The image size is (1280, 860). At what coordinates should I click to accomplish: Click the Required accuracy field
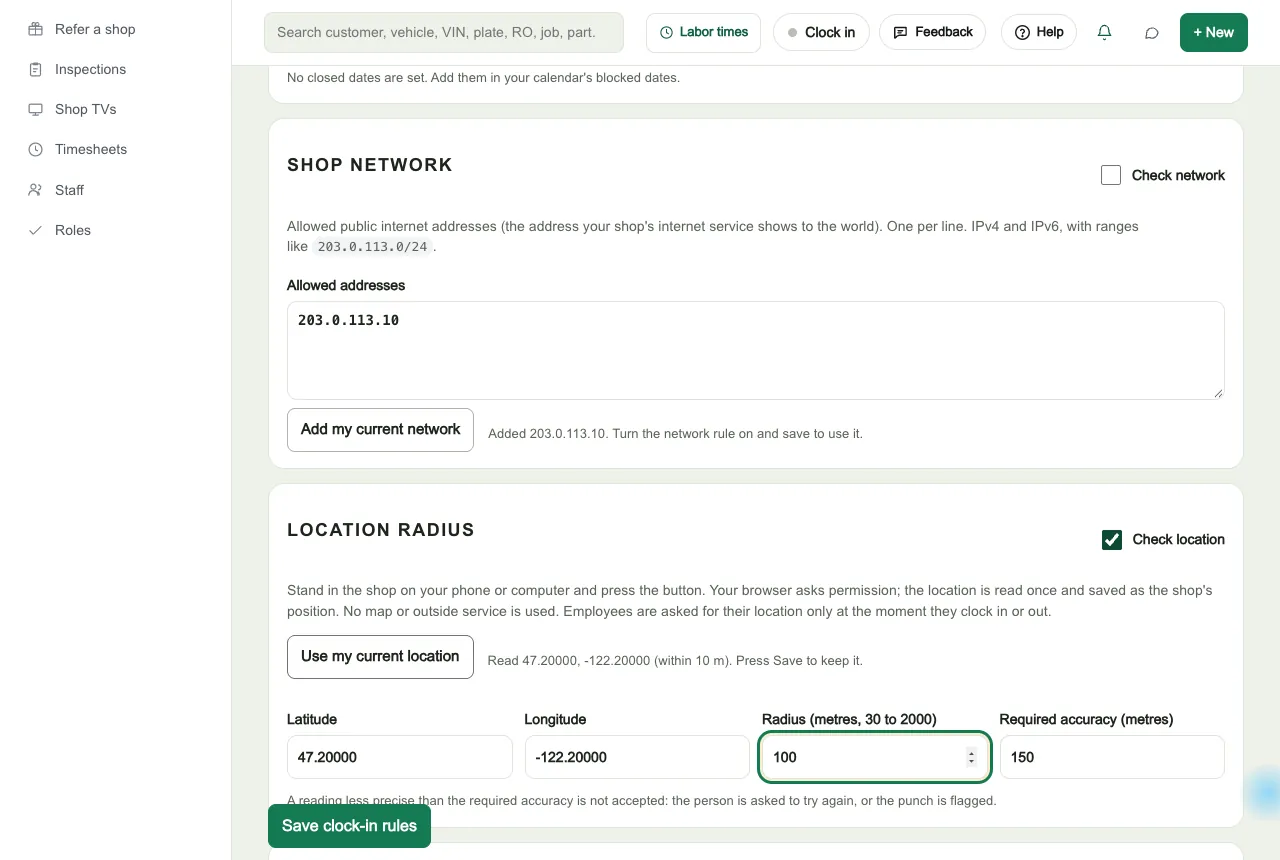point(1112,757)
